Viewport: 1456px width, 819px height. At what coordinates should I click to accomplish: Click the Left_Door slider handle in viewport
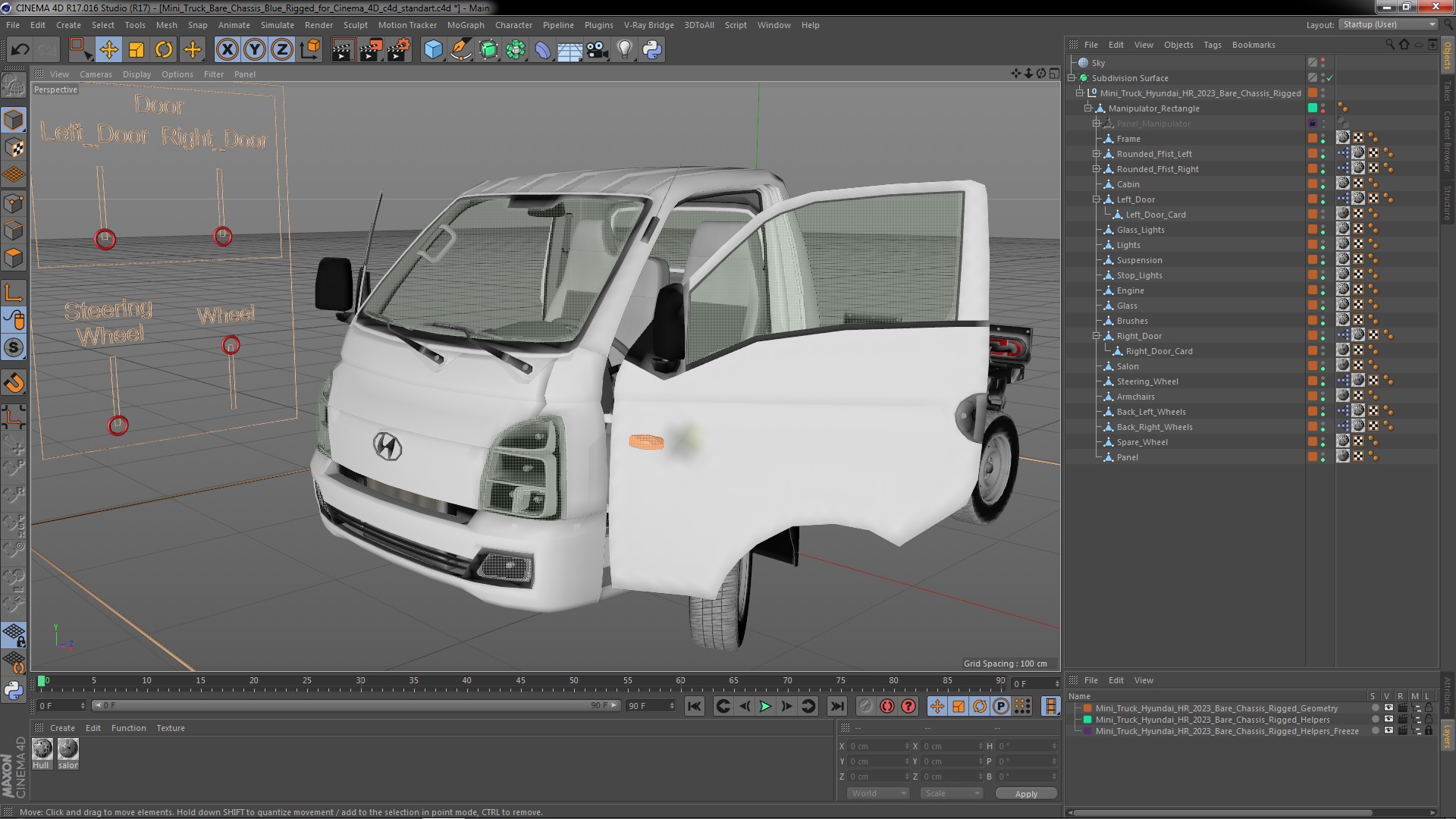(x=105, y=240)
